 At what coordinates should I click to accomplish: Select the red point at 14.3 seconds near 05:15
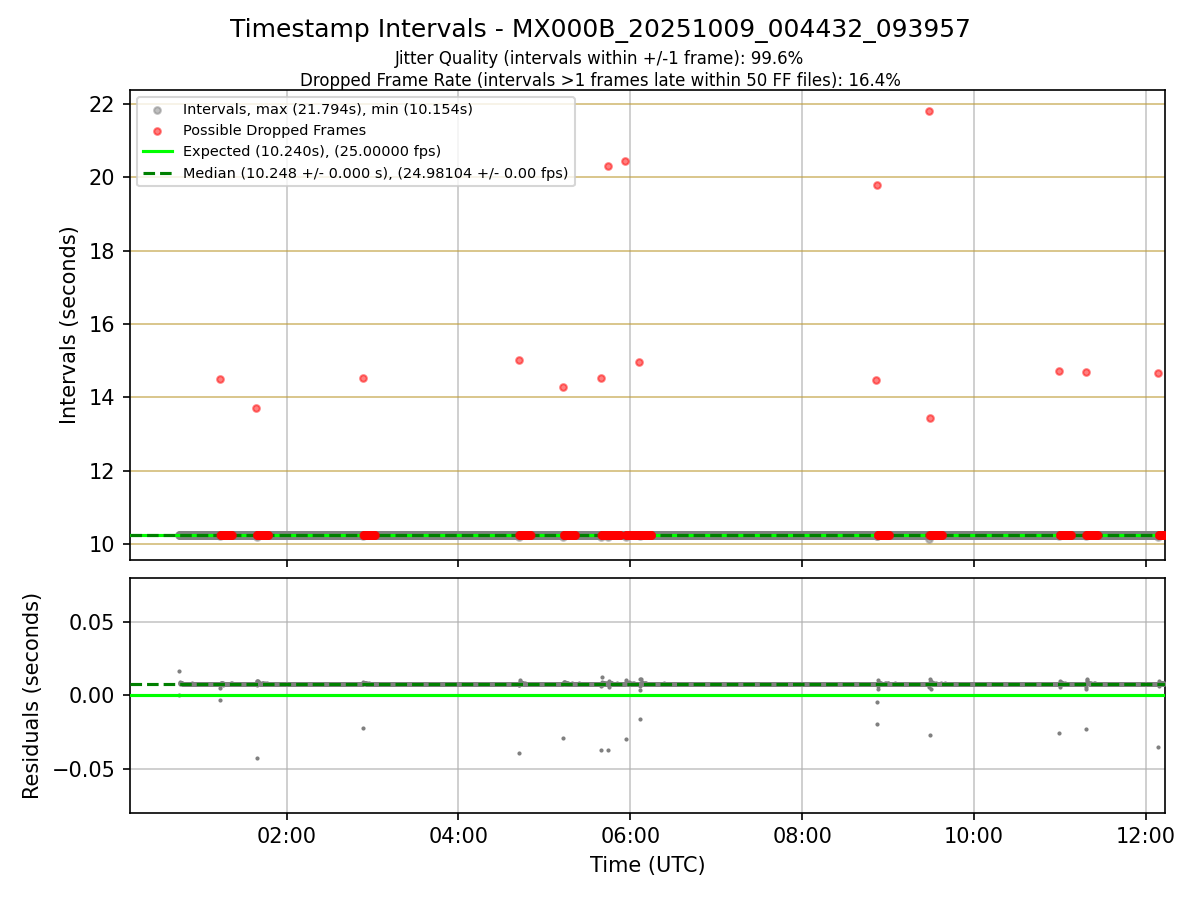[563, 387]
